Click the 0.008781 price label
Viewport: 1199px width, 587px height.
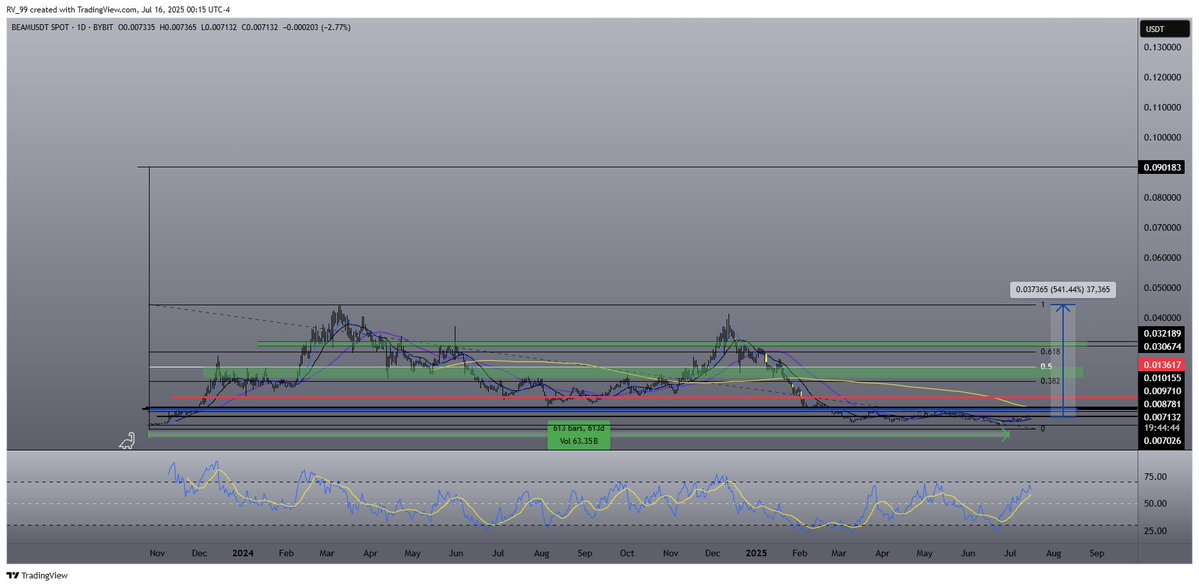[x=1160, y=403]
